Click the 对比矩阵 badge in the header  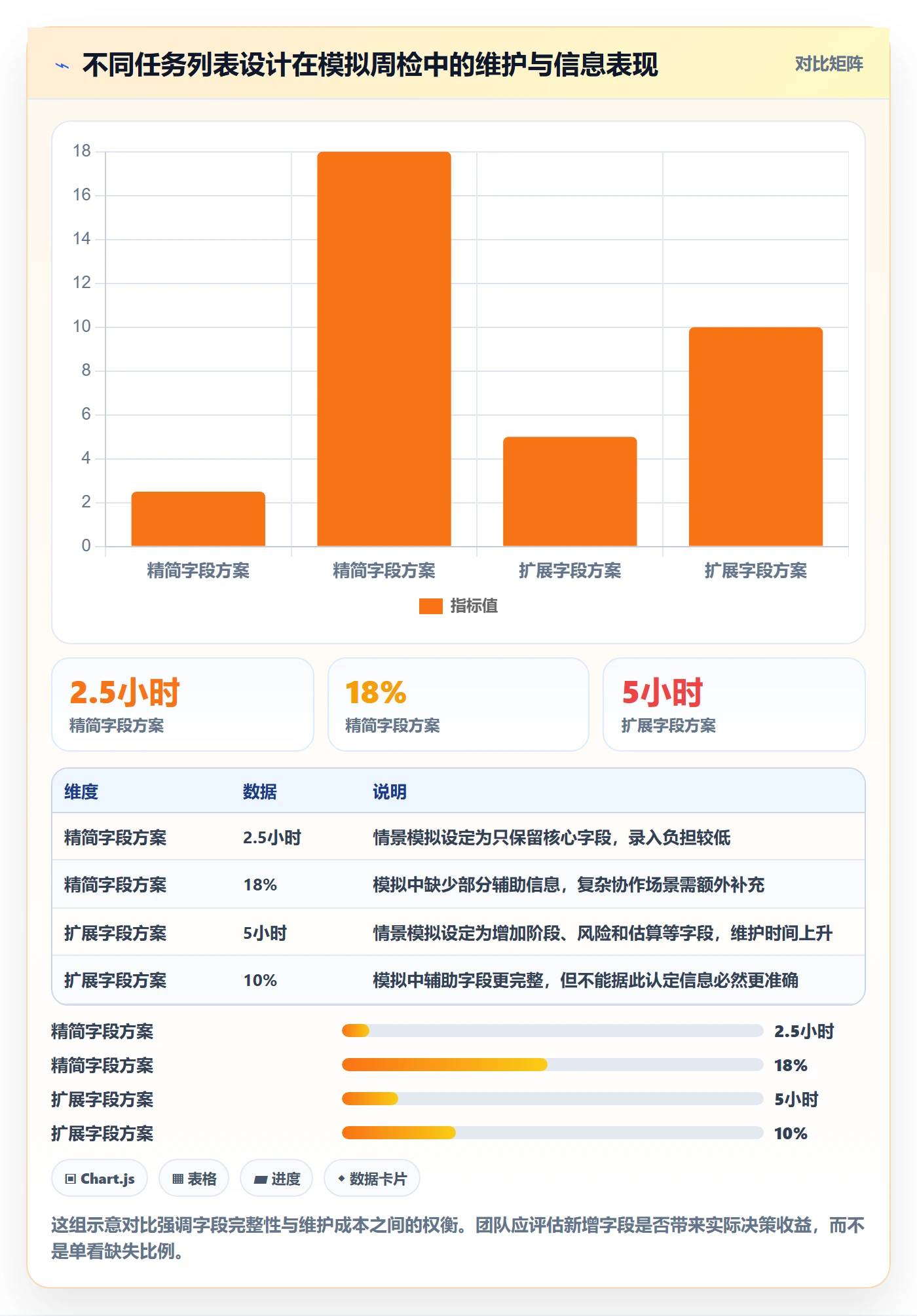click(829, 64)
